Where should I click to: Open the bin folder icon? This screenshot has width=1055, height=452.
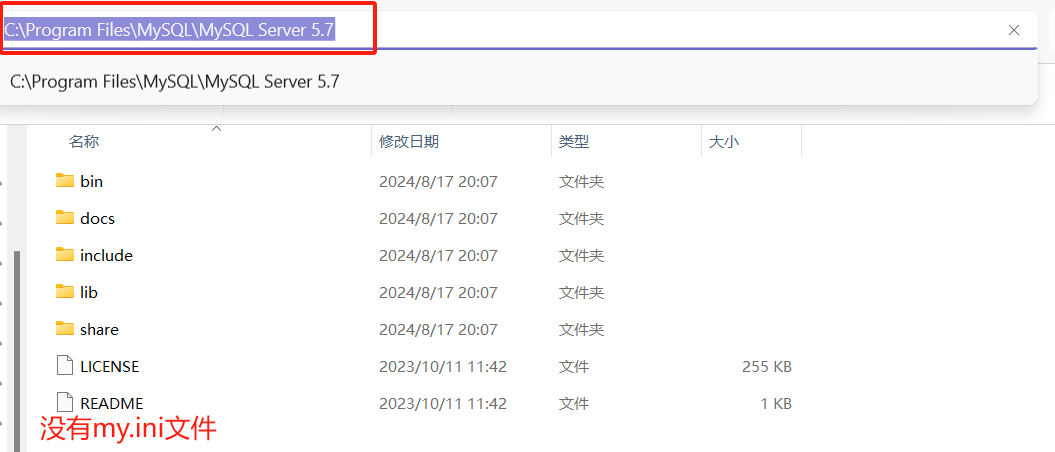[x=65, y=181]
